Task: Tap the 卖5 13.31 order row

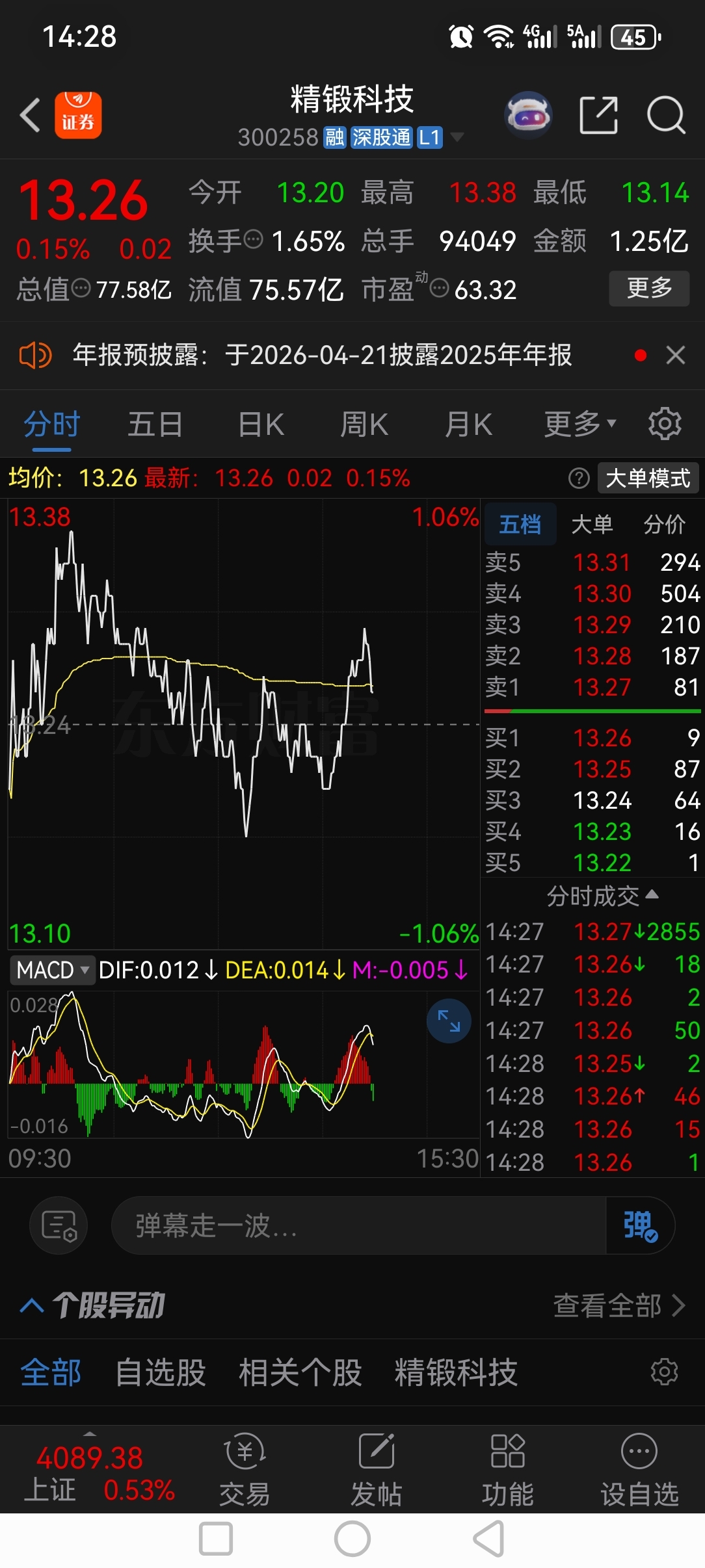Action: click(x=592, y=562)
